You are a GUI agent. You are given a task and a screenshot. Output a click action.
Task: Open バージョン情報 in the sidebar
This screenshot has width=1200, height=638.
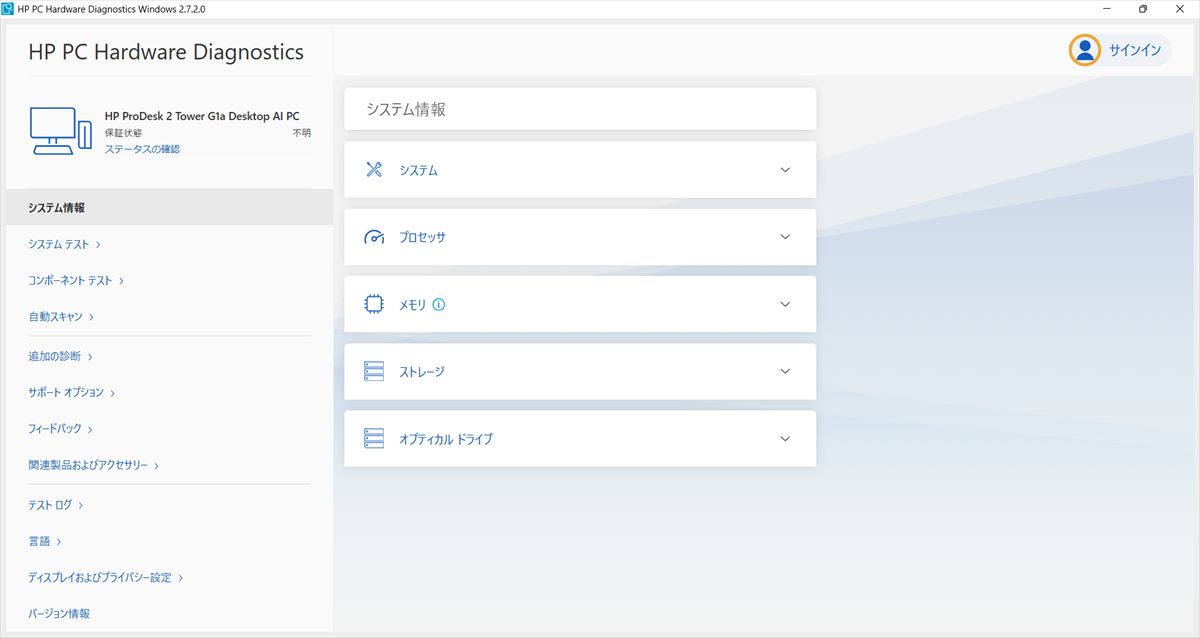click(x=59, y=614)
